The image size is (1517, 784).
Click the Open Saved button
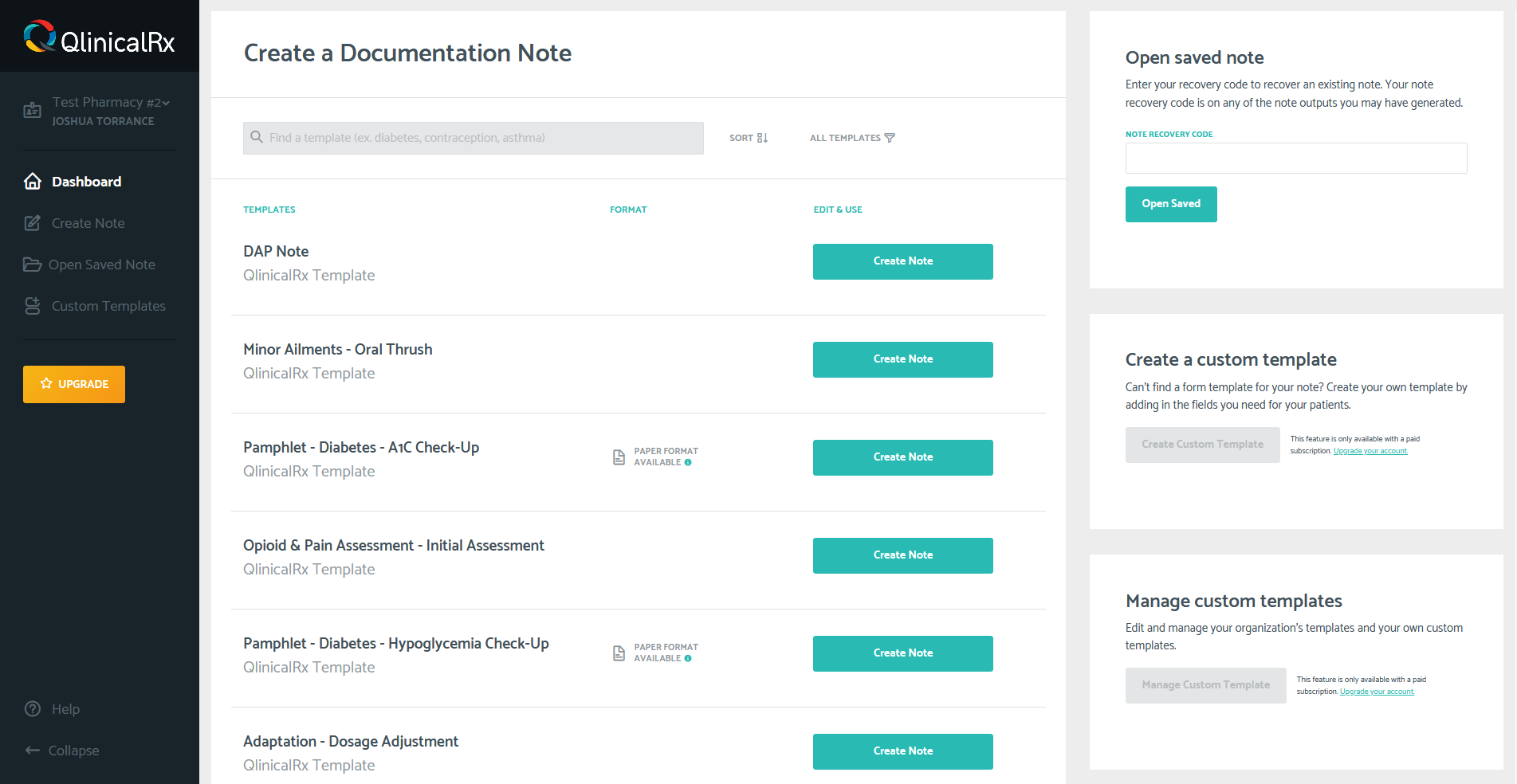pyautogui.click(x=1171, y=204)
